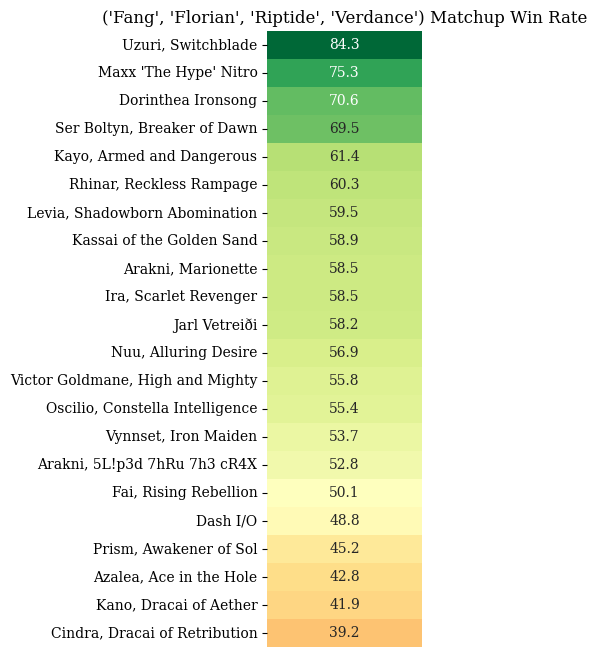597x657 pixels.
Task: Select the 45.2 Prism cell
Action: tap(344, 549)
